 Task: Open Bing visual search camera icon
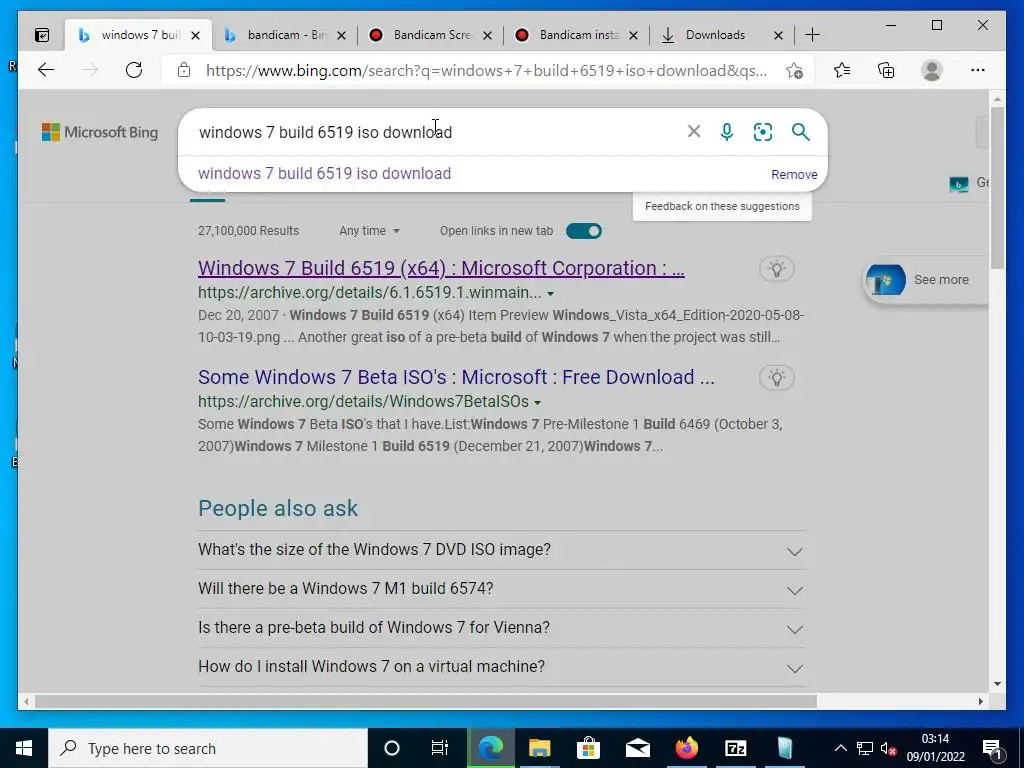[763, 132]
